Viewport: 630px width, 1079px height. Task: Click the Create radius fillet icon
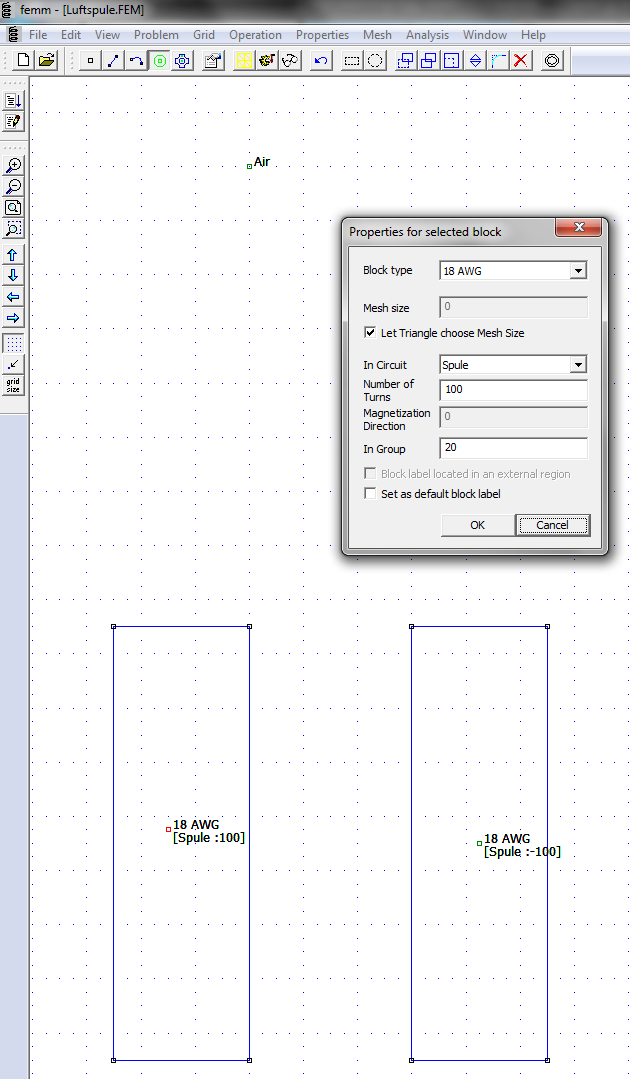[x=498, y=61]
